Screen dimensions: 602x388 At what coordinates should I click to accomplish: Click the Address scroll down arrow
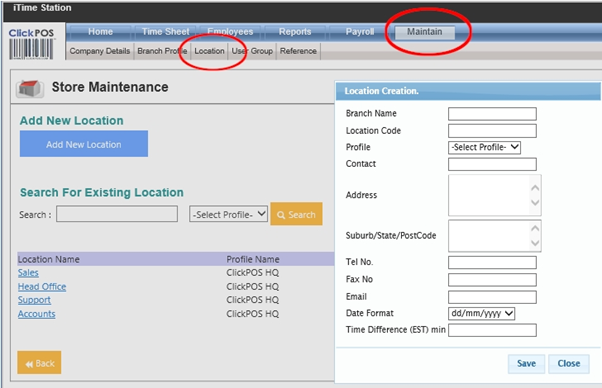[535, 203]
